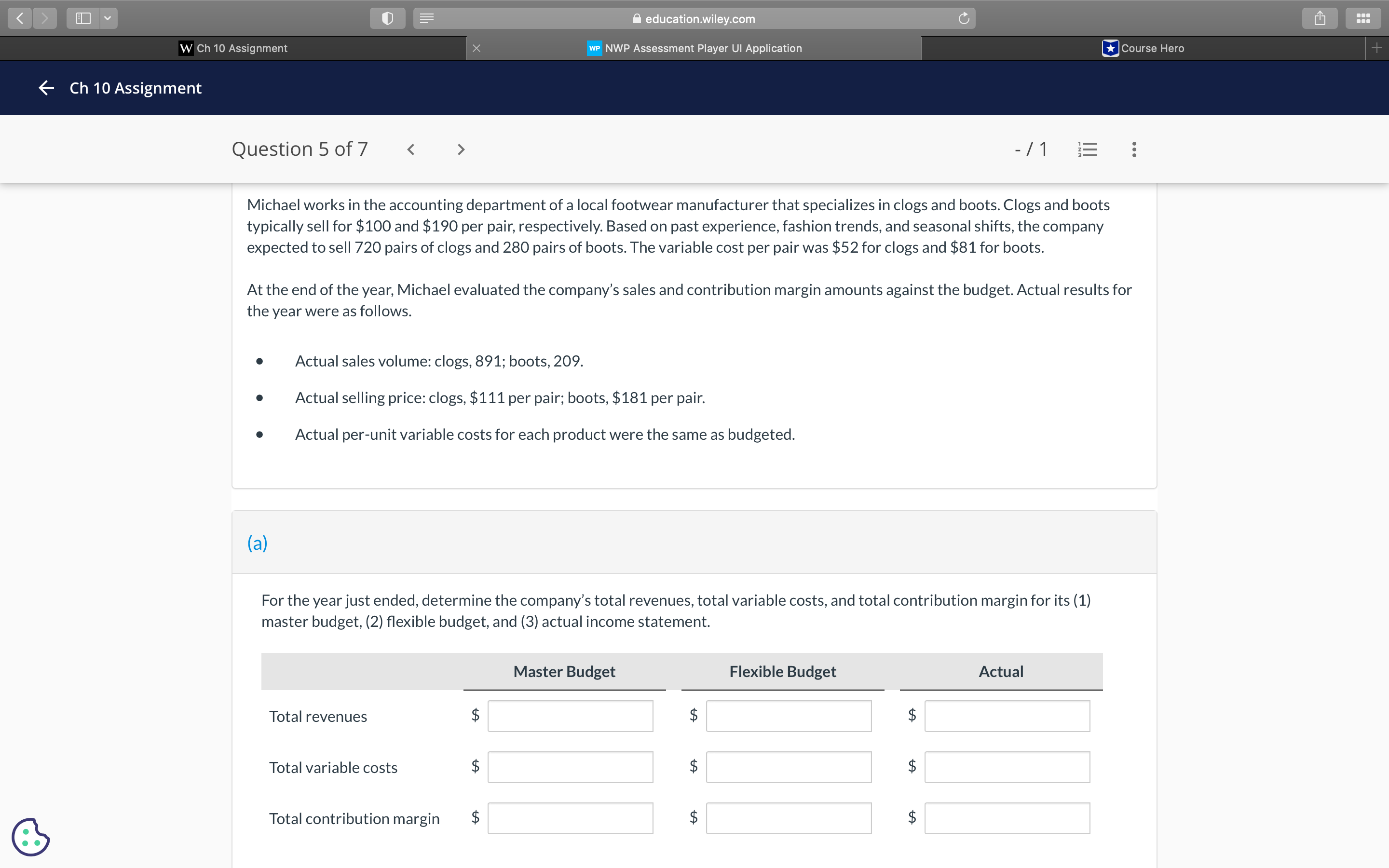
Task: Open the kebab menu next to question list
Action: [1133, 149]
